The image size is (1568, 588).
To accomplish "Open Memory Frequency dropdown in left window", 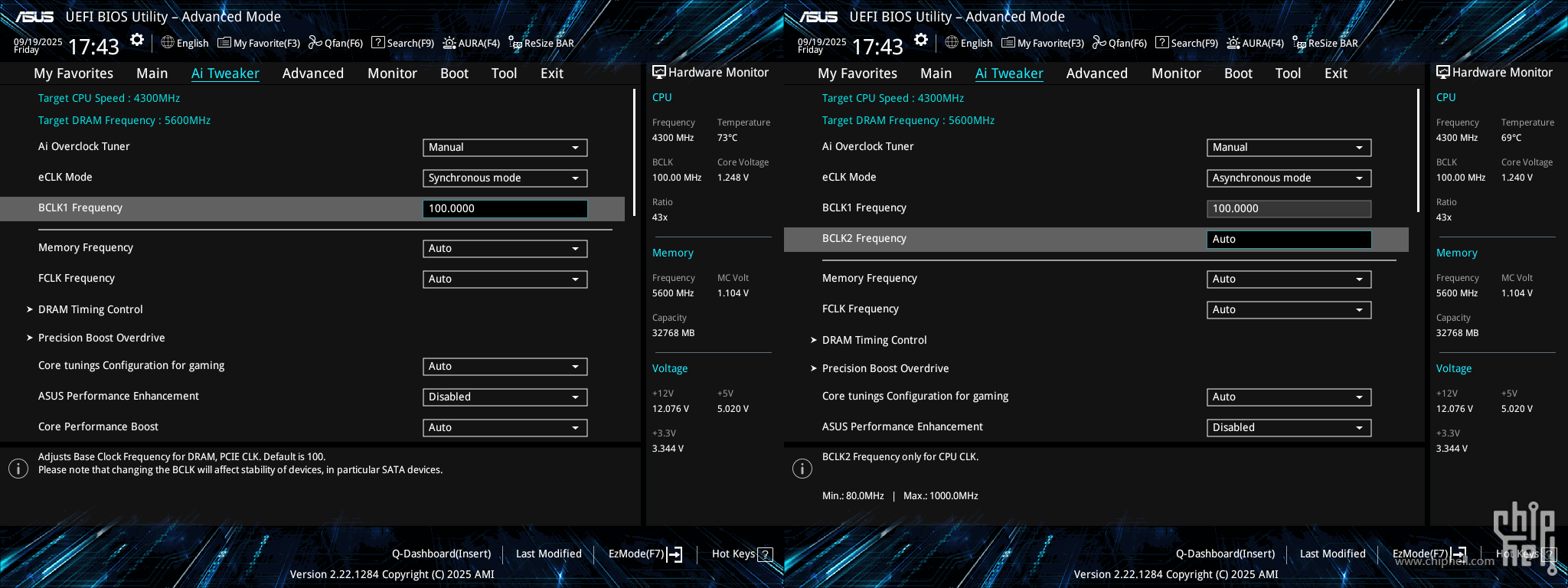I will tap(505, 248).
